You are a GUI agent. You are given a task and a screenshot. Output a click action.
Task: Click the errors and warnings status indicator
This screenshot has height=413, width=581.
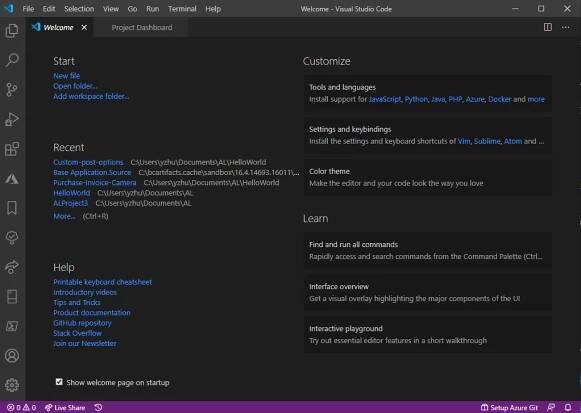pyautogui.click(x=21, y=407)
